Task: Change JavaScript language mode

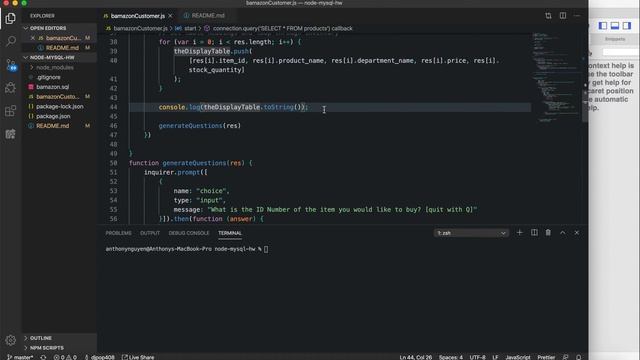Action: pyautogui.click(x=518, y=357)
